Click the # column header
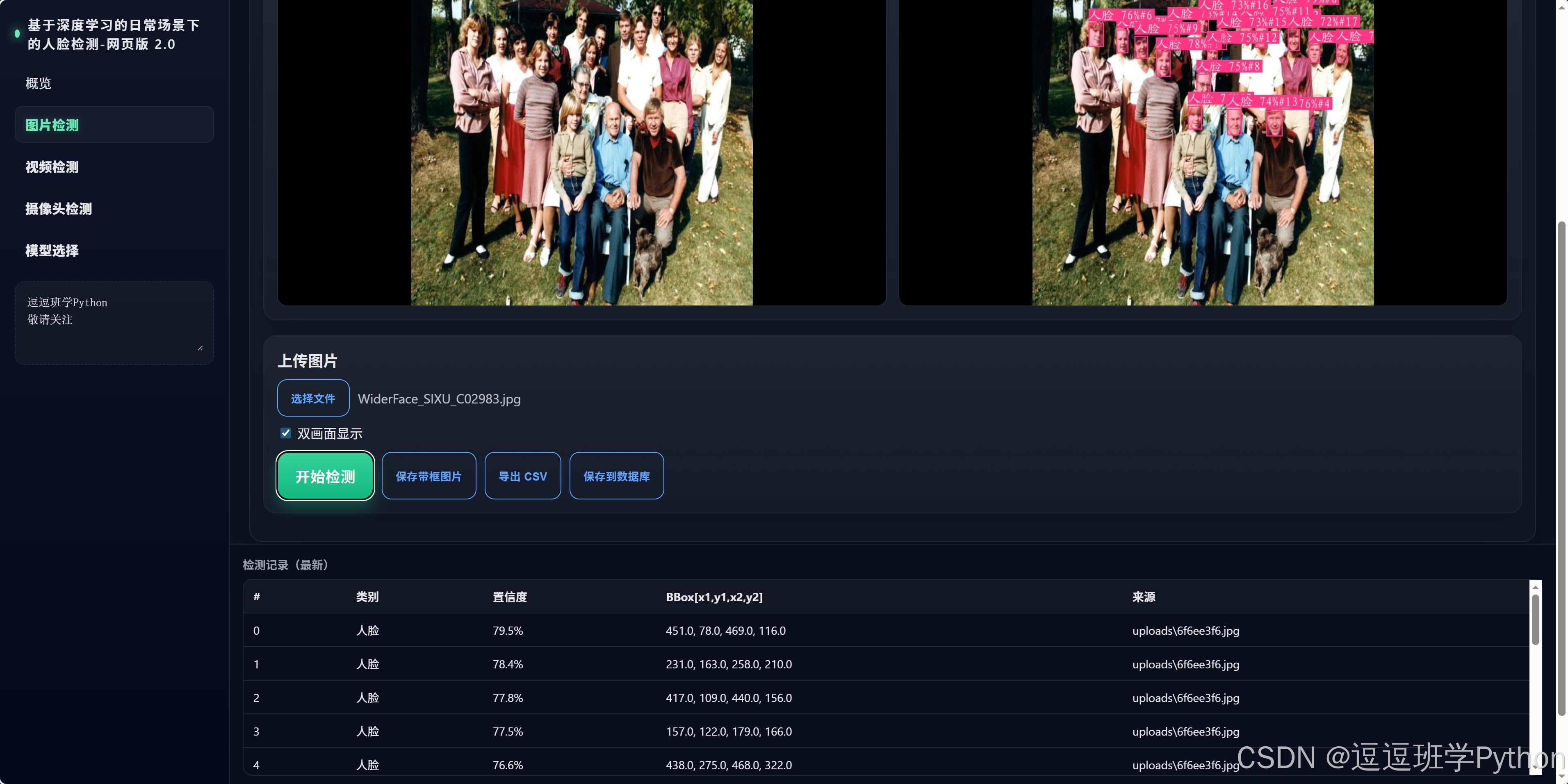The width and height of the screenshot is (1568, 784). click(257, 597)
